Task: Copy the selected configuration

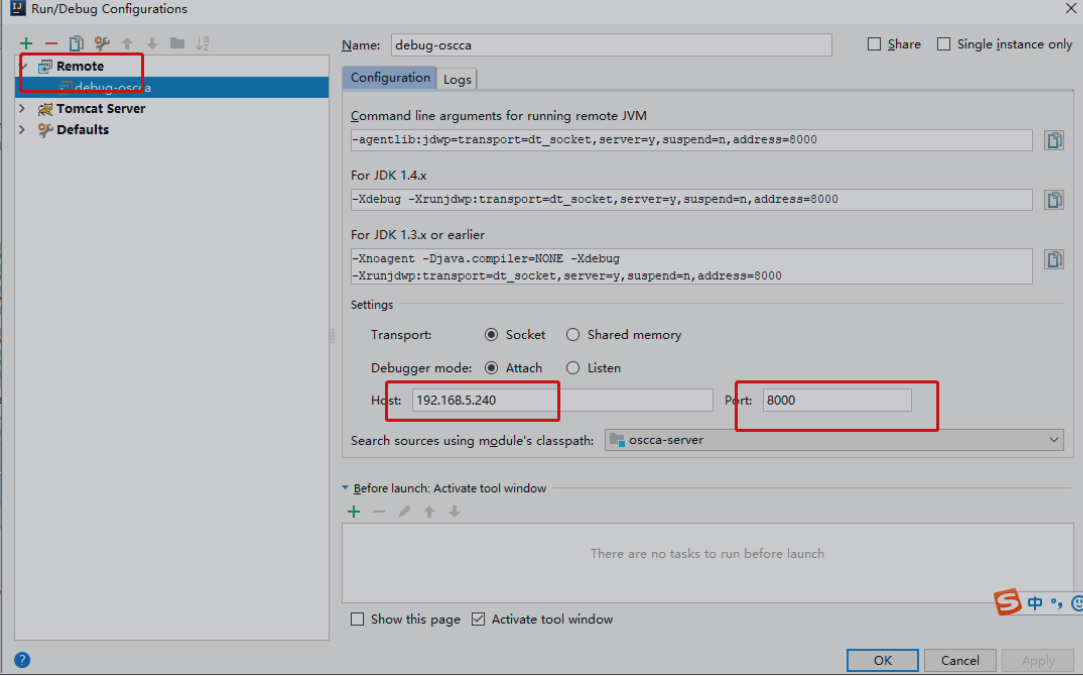Action: tap(77, 44)
